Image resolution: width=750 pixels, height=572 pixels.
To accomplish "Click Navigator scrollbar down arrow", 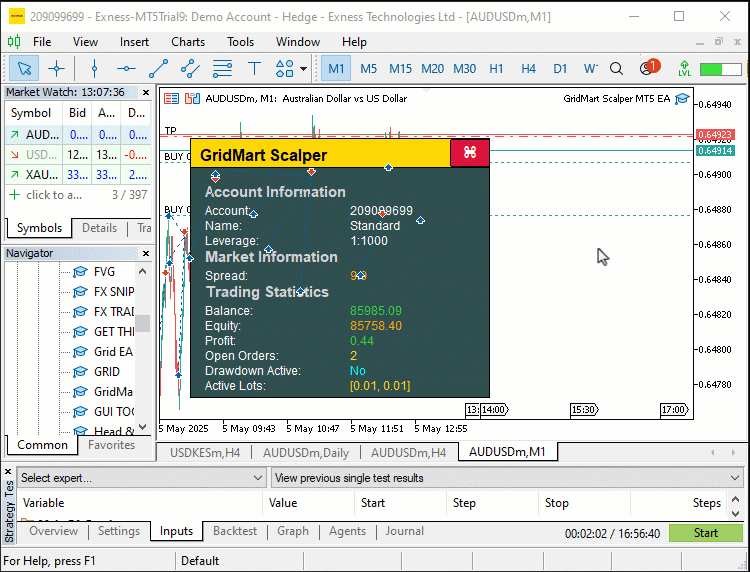I will (143, 427).
